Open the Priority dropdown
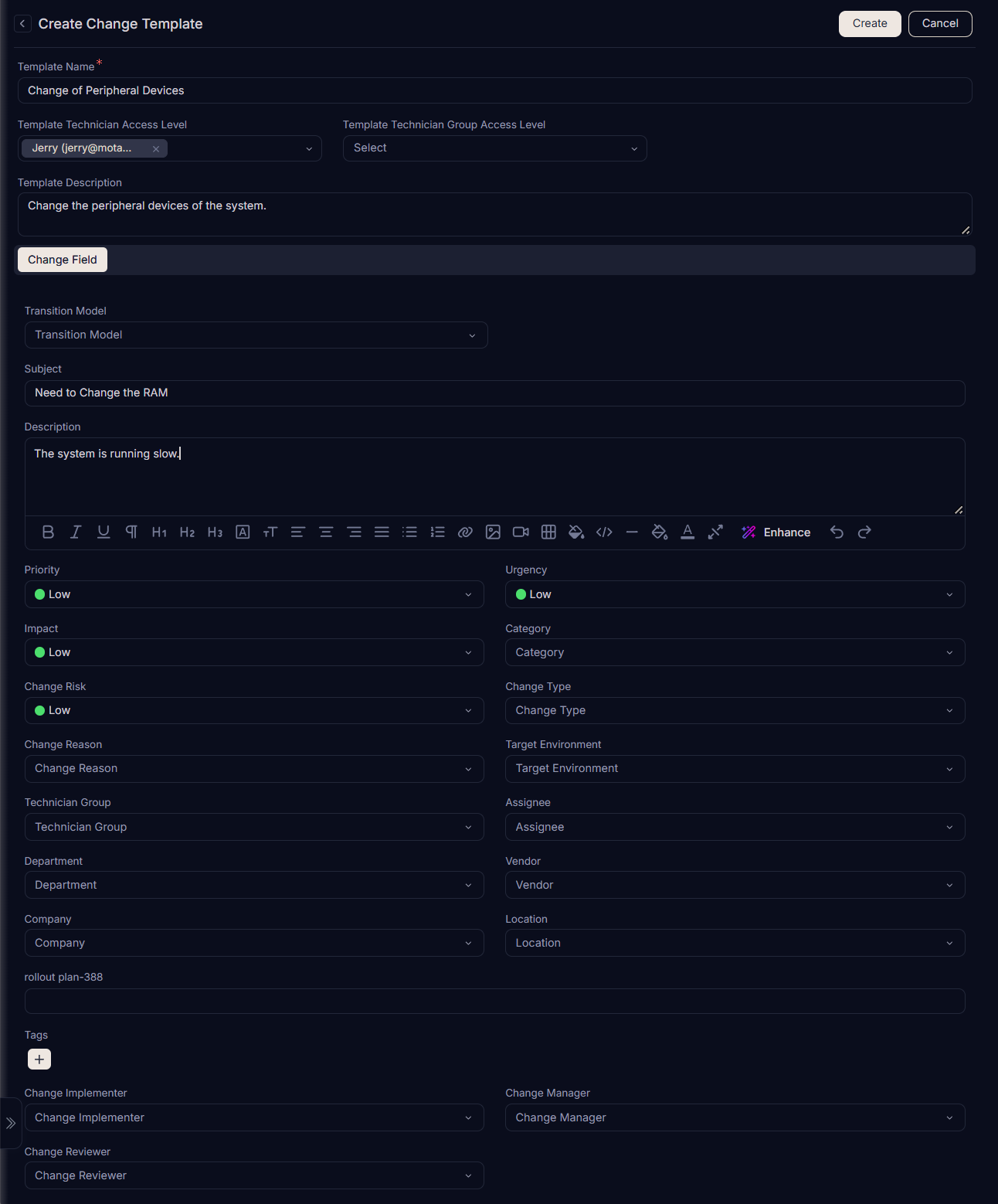Screen dimensions: 998x1204 (x=254, y=594)
